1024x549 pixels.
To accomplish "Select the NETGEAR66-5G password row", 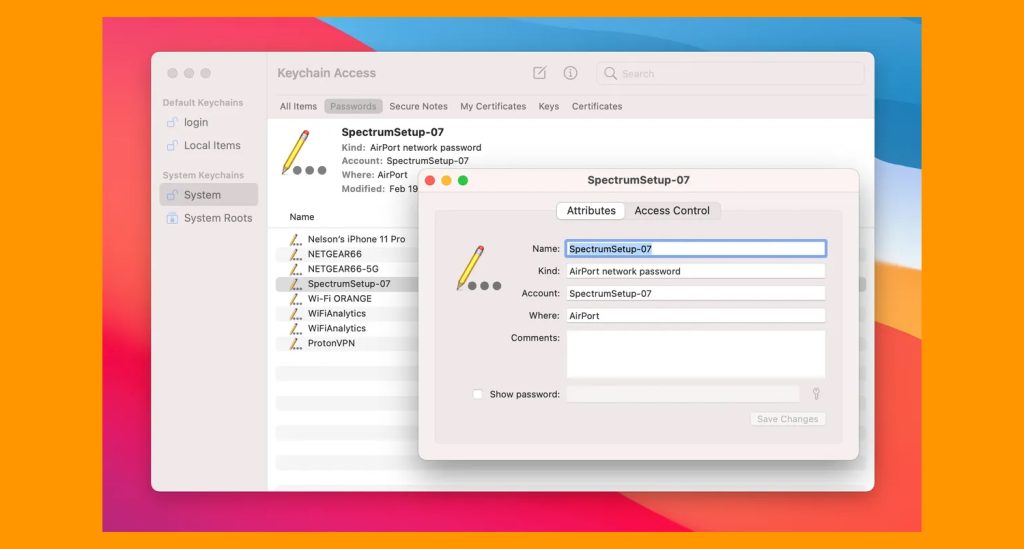I will [x=347, y=269].
